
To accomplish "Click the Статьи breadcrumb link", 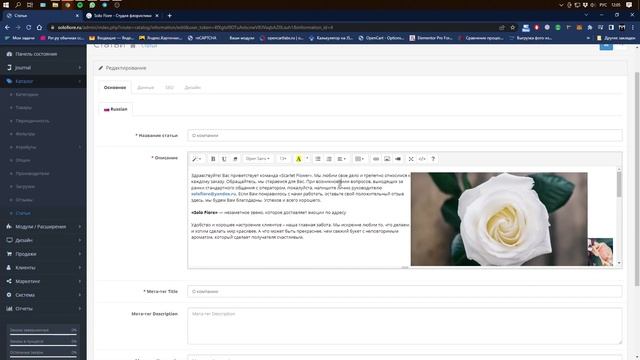I will pos(149,46).
